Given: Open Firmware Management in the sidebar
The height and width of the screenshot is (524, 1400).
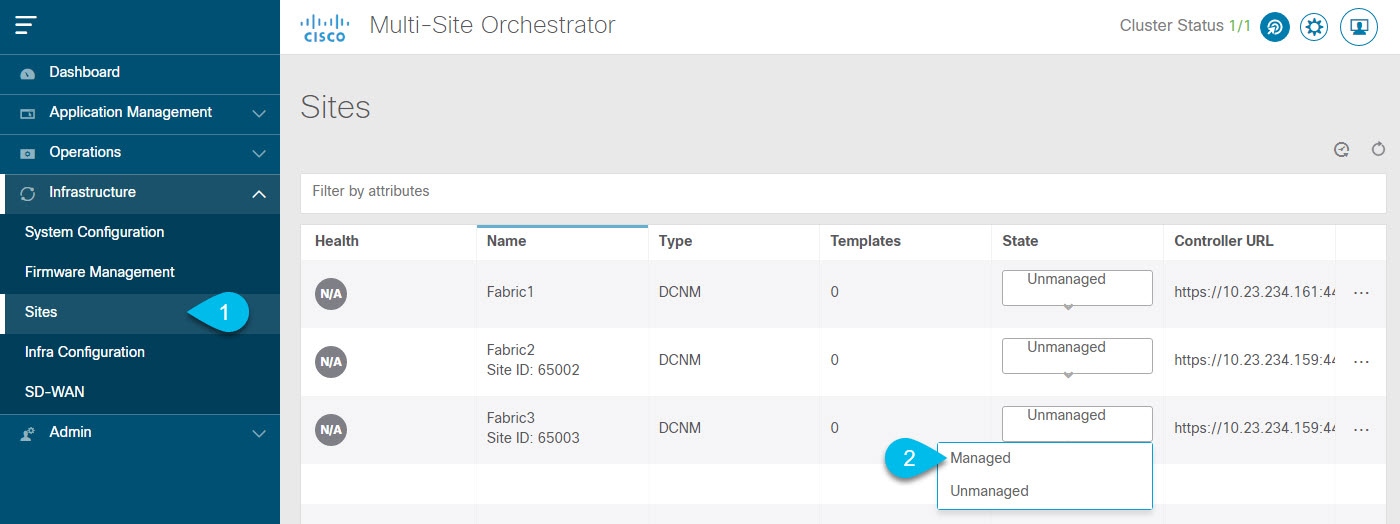Looking at the screenshot, I should (x=140, y=273).
